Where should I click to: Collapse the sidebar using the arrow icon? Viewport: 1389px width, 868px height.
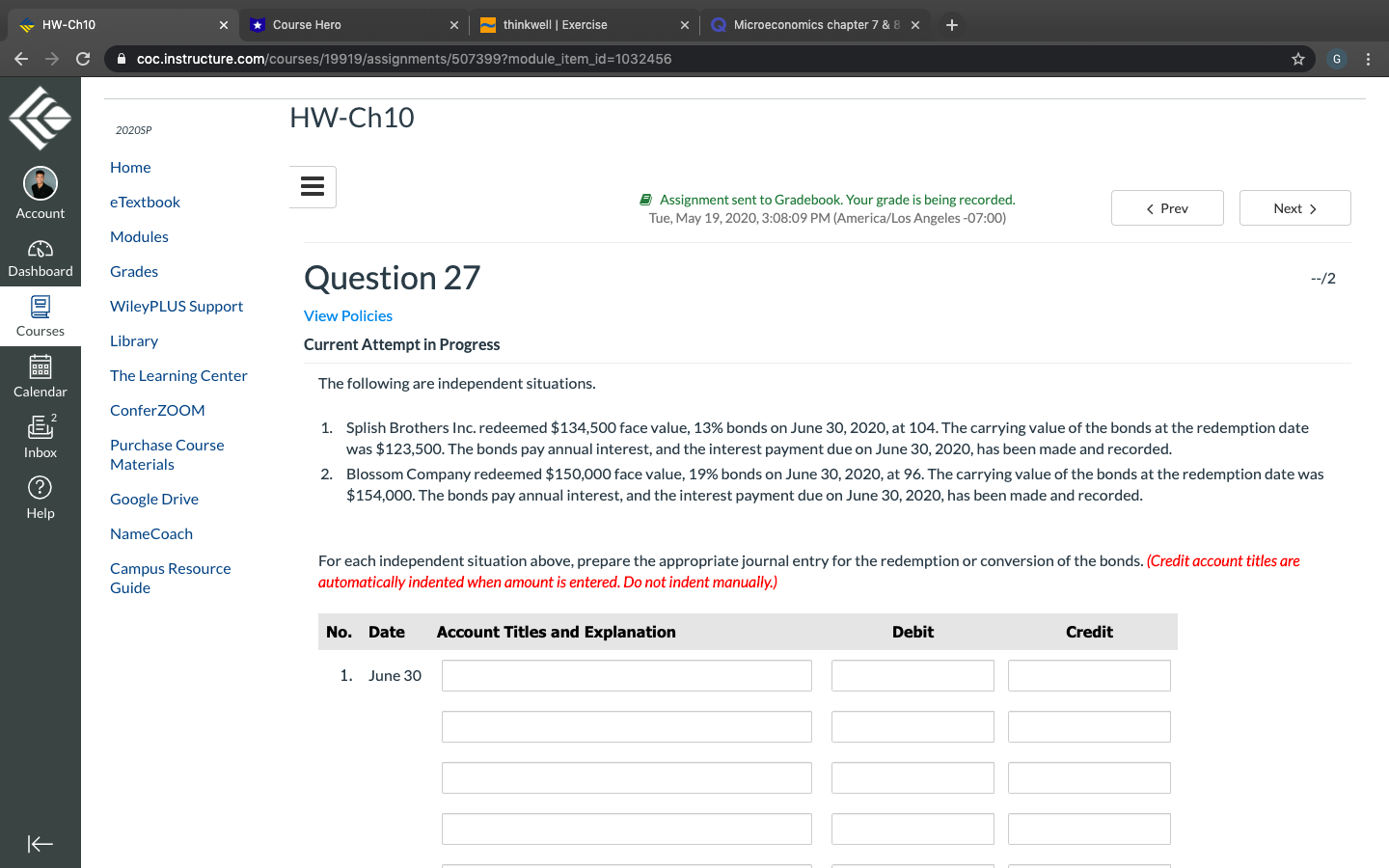[41, 844]
